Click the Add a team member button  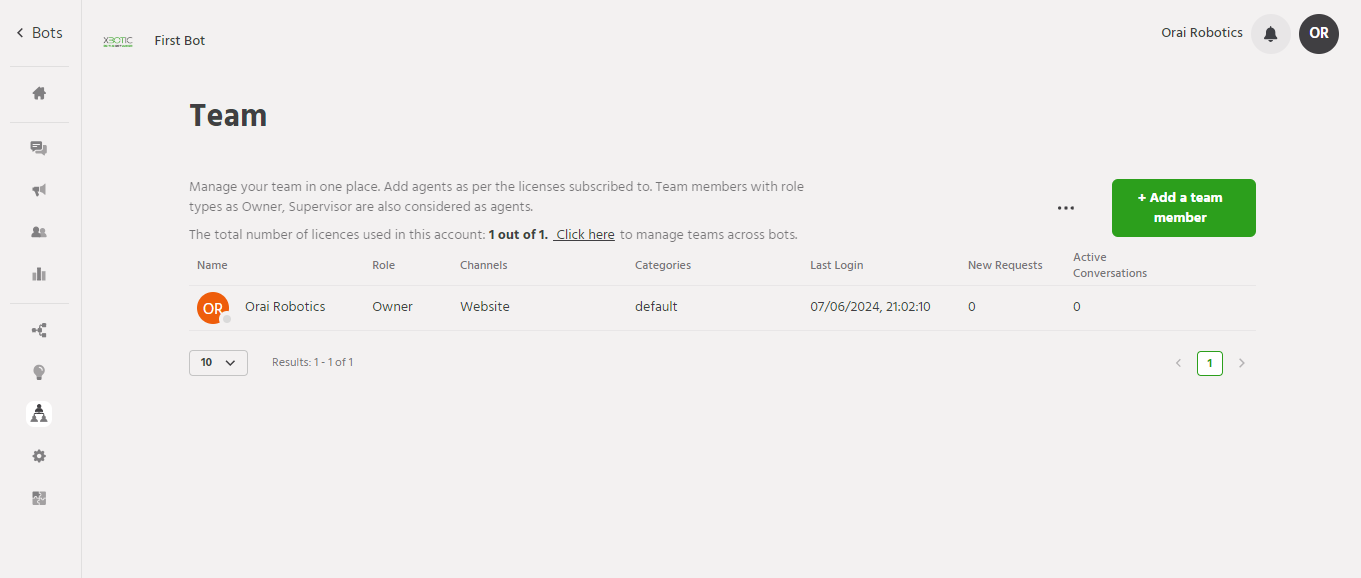click(x=1183, y=208)
